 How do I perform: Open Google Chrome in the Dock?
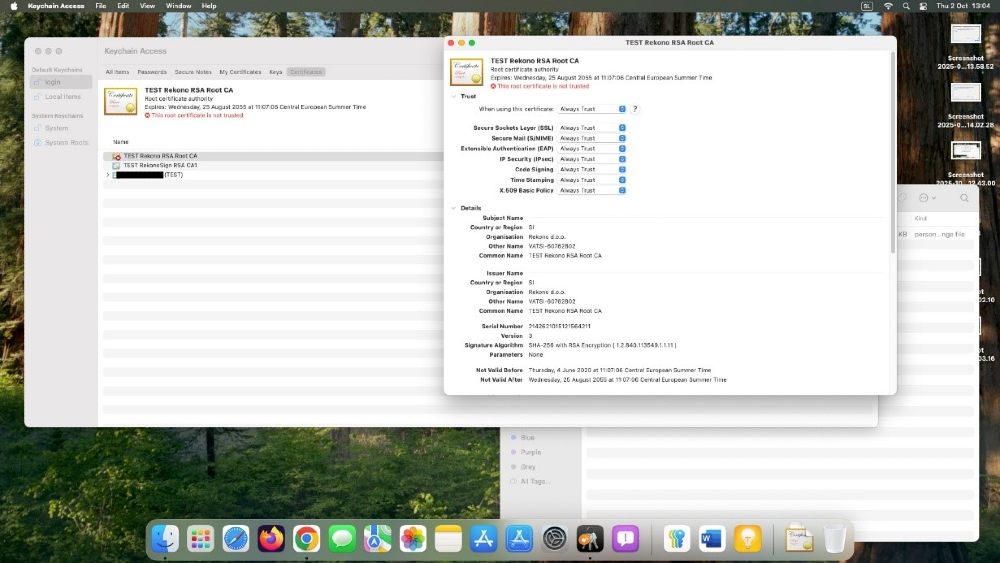(x=307, y=539)
